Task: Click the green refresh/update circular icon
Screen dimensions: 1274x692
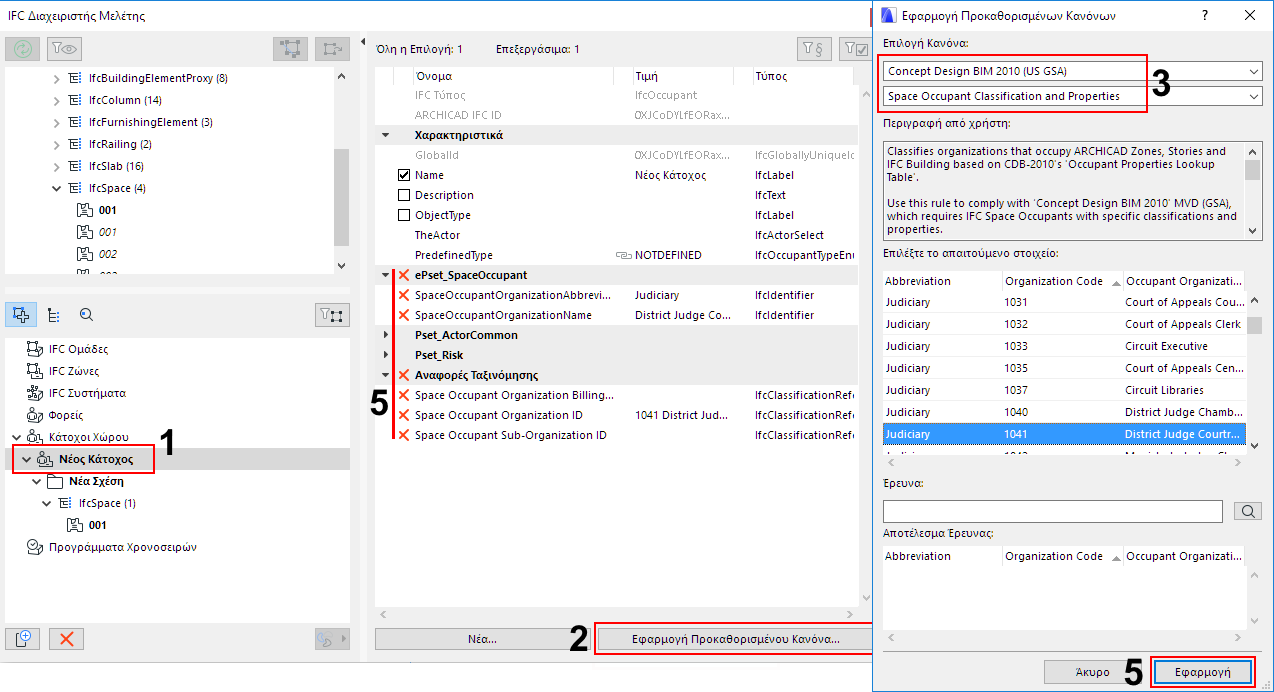Action: tap(22, 48)
